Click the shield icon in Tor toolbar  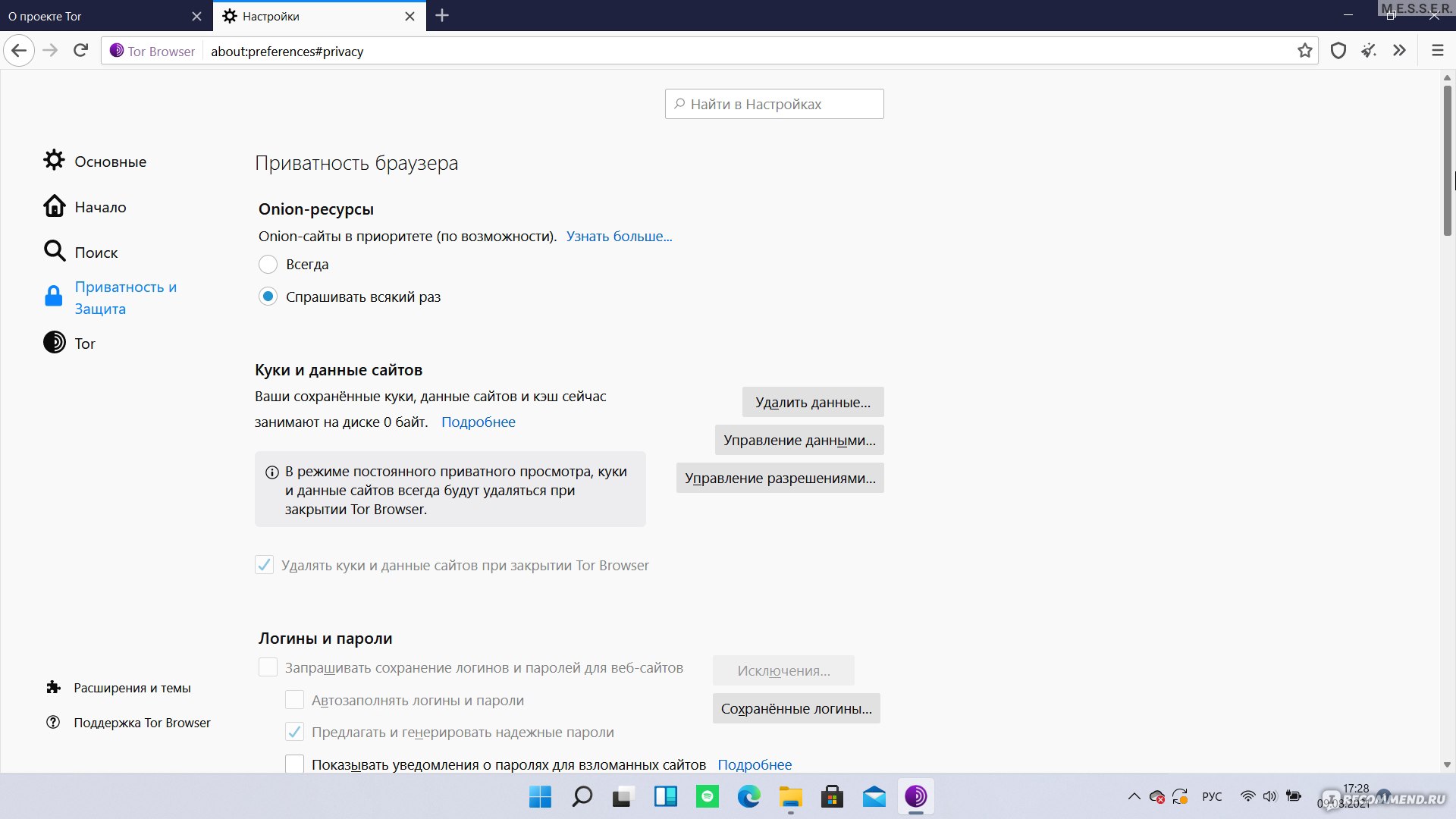pyautogui.click(x=1338, y=51)
